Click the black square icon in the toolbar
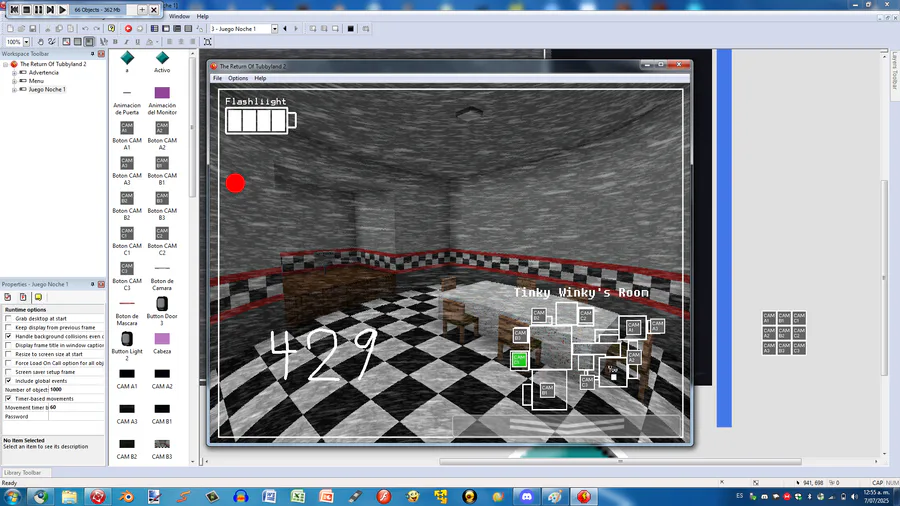900x506 pixels. pos(351,29)
